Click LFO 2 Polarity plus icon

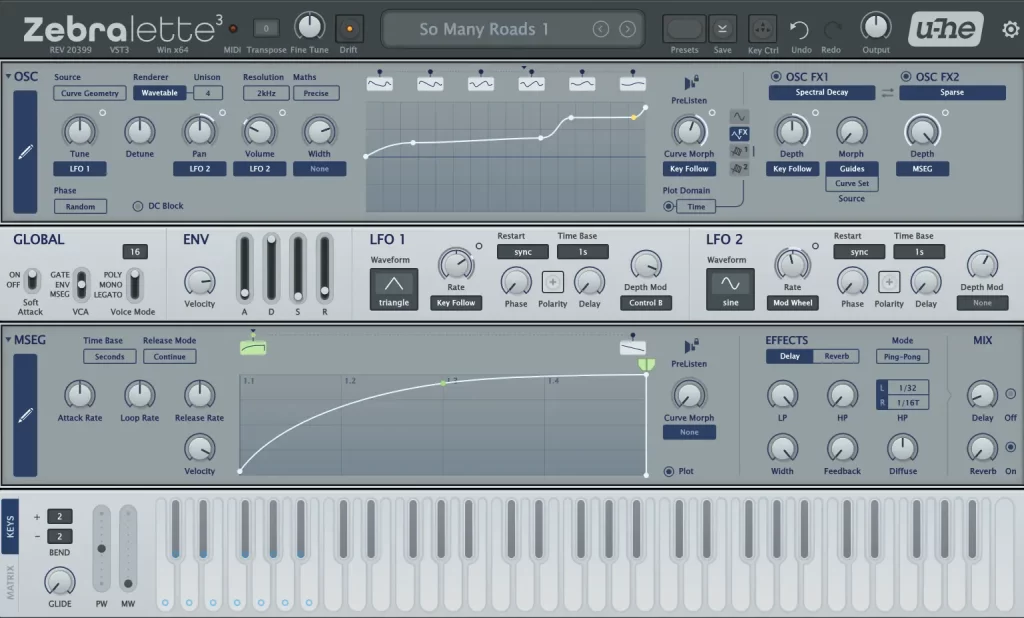pos(889,282)
